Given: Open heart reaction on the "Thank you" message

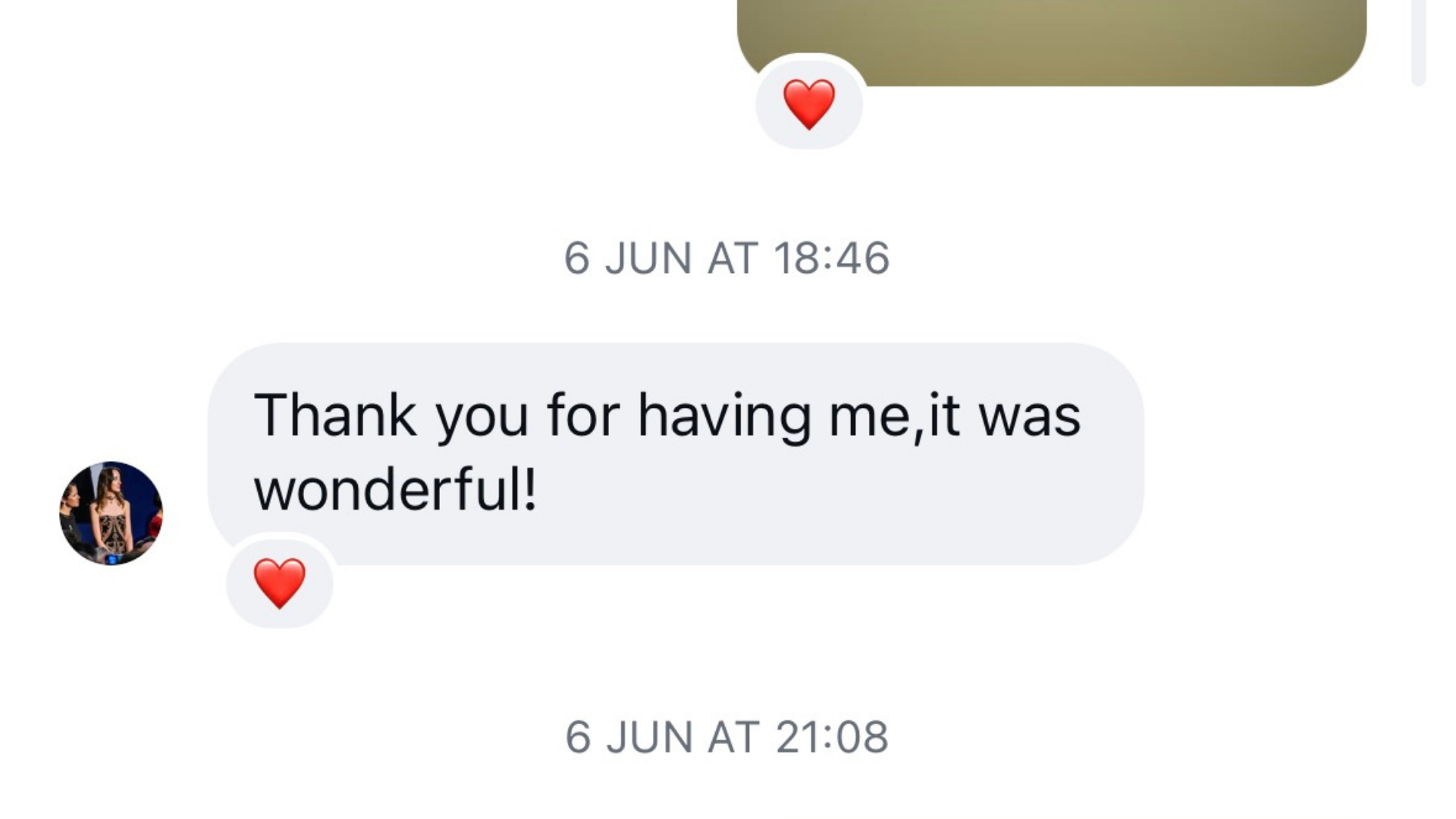Looking at the screenshot, I should (280, 583).
